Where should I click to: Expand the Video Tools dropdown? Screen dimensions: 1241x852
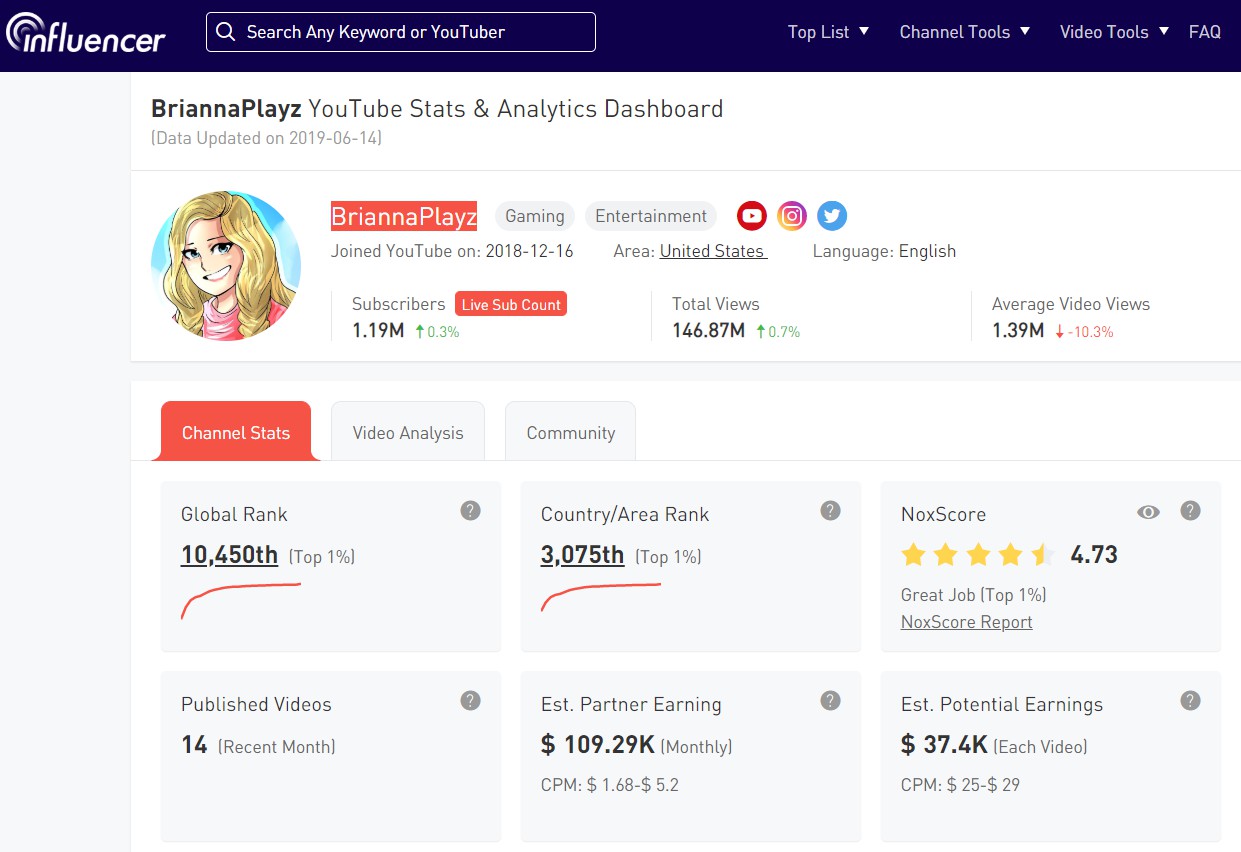coord(1114,32)
